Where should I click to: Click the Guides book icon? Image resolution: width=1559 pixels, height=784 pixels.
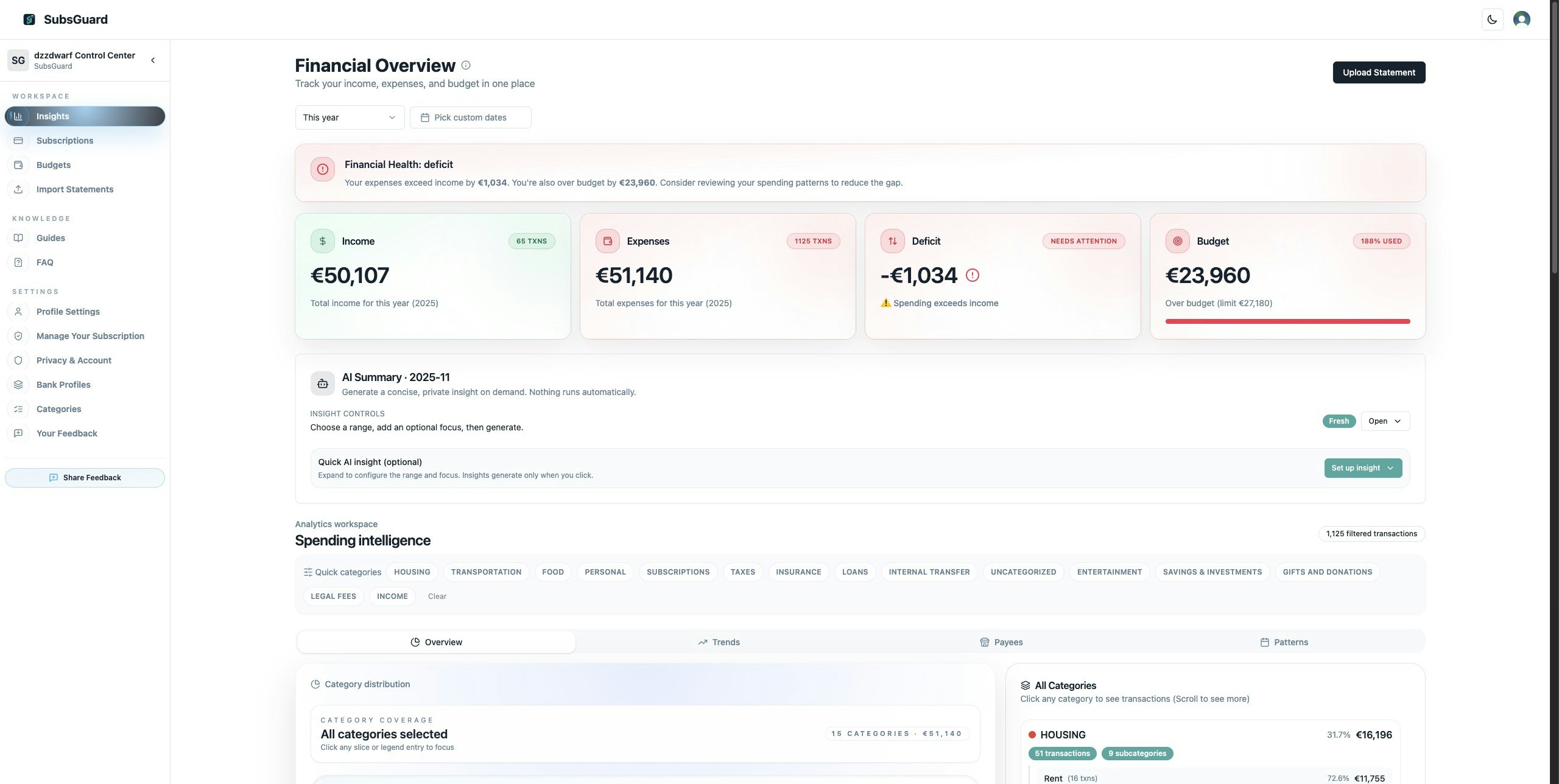click(x=18, y=238)
